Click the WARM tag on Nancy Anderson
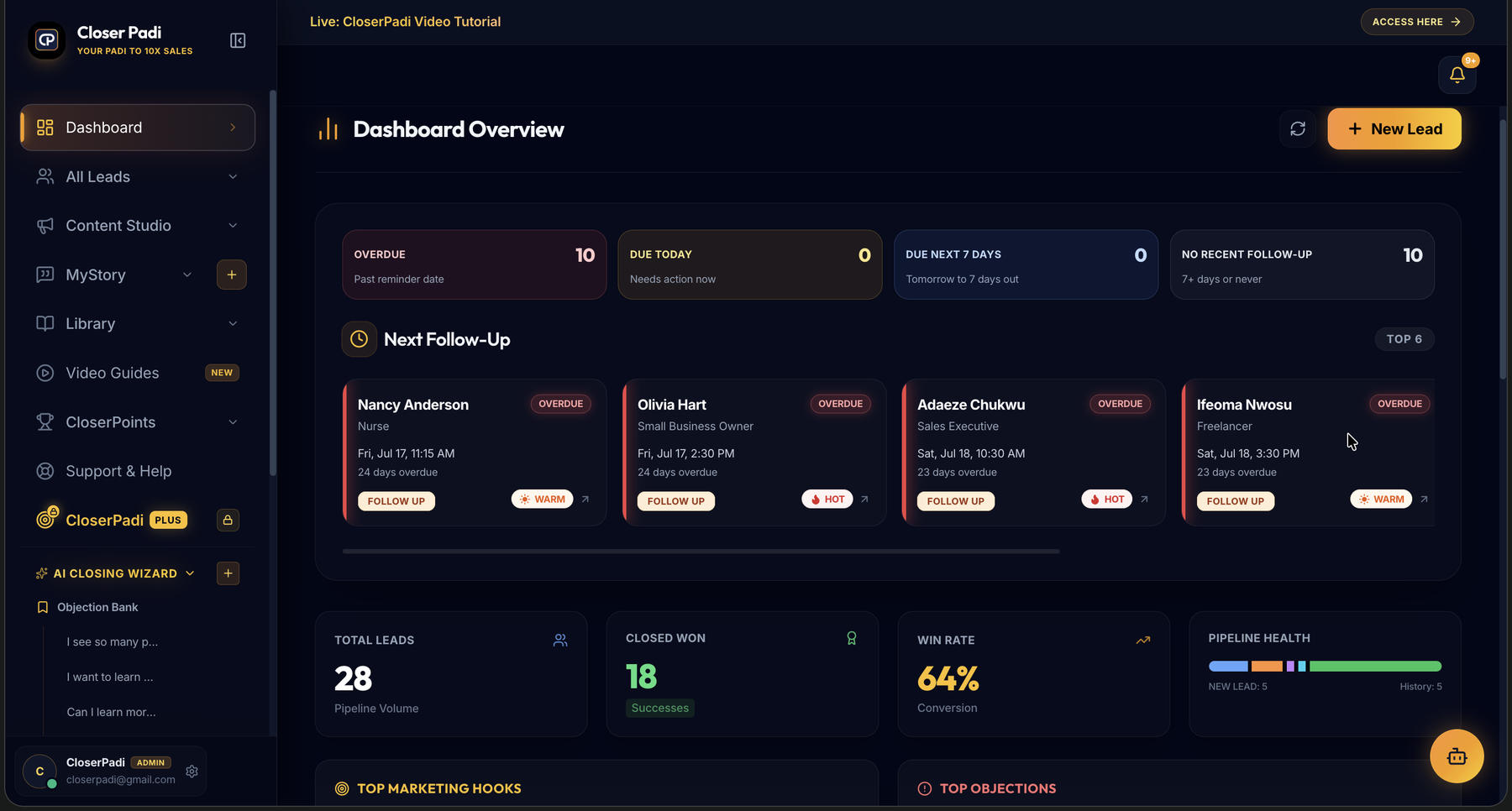 tap(543, 500)
